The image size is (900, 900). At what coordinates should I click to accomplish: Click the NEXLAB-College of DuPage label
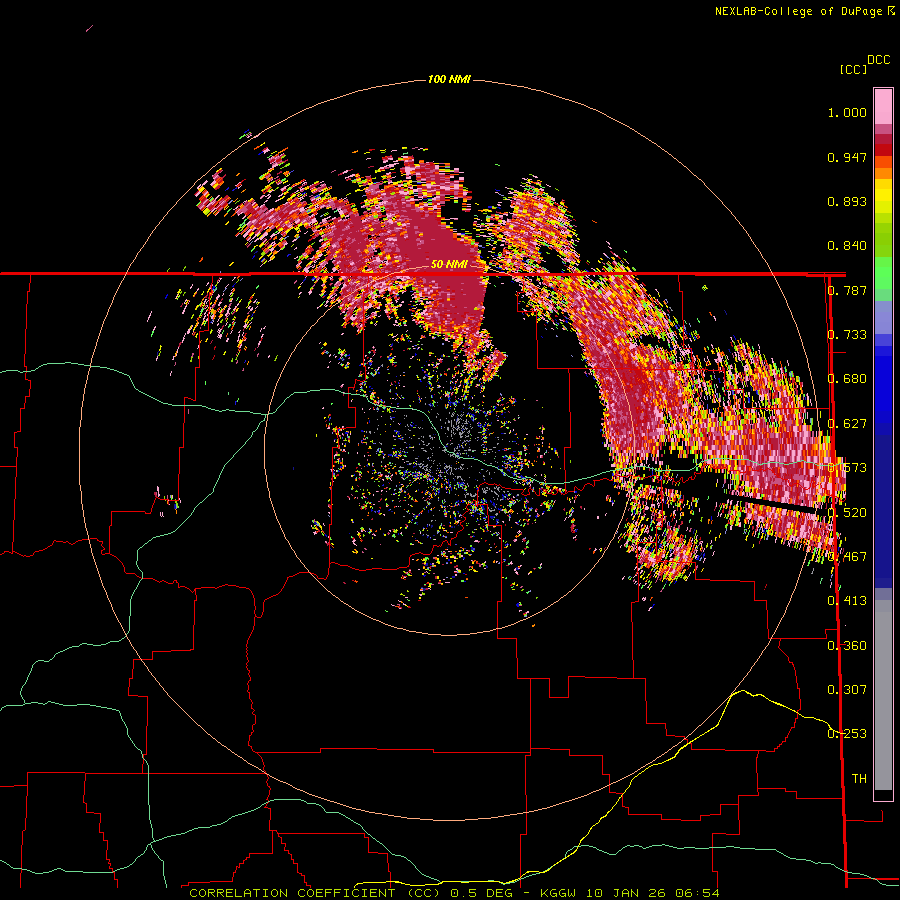pos(798,11)
